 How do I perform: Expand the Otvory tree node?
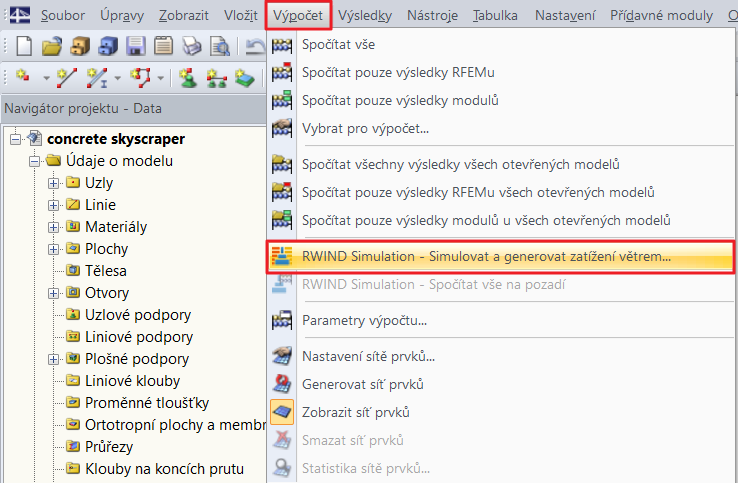pyautogui.click(x=53, y=293)
